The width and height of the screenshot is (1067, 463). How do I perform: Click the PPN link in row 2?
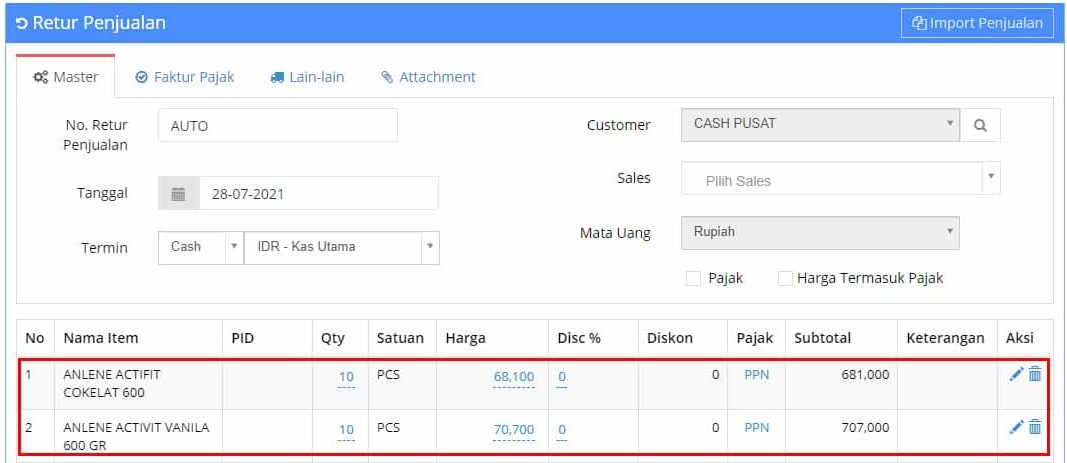[756, 428]
